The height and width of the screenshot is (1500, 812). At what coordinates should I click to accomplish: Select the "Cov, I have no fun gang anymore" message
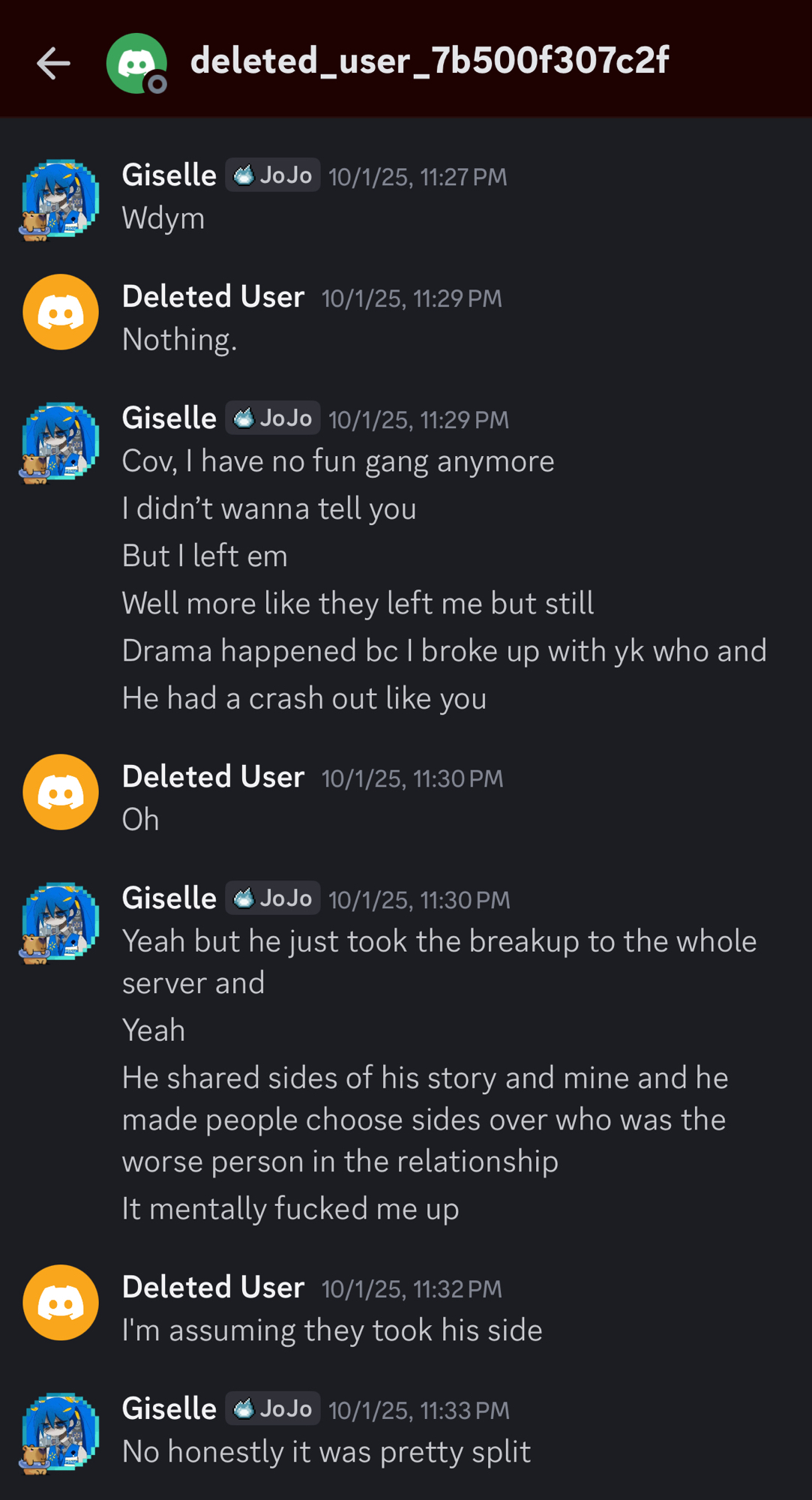[x=338, y=461]
